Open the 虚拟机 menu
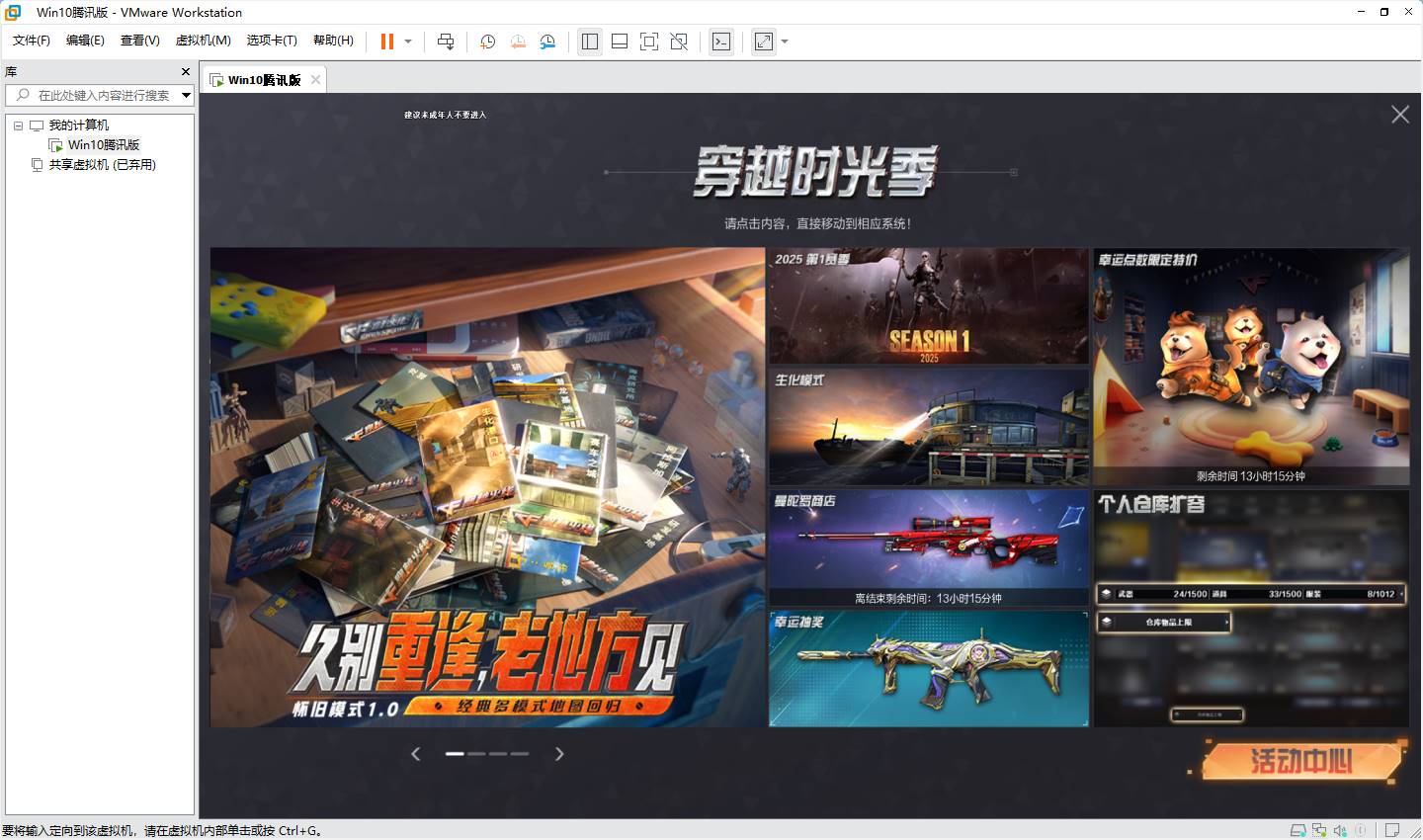Screen dimensions: 1423x840 (203, 41)
